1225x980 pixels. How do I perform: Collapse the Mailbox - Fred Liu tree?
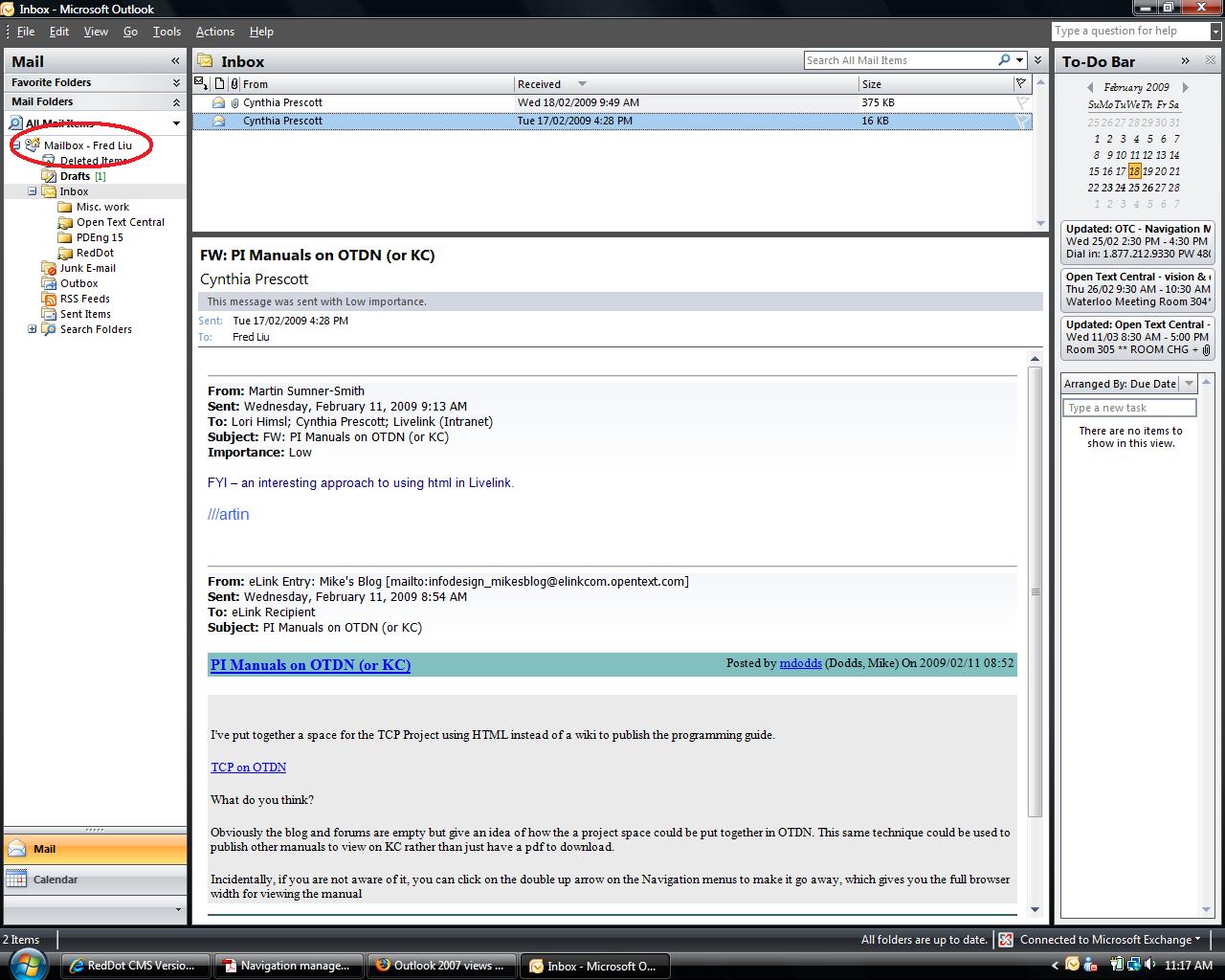[16, 145]
